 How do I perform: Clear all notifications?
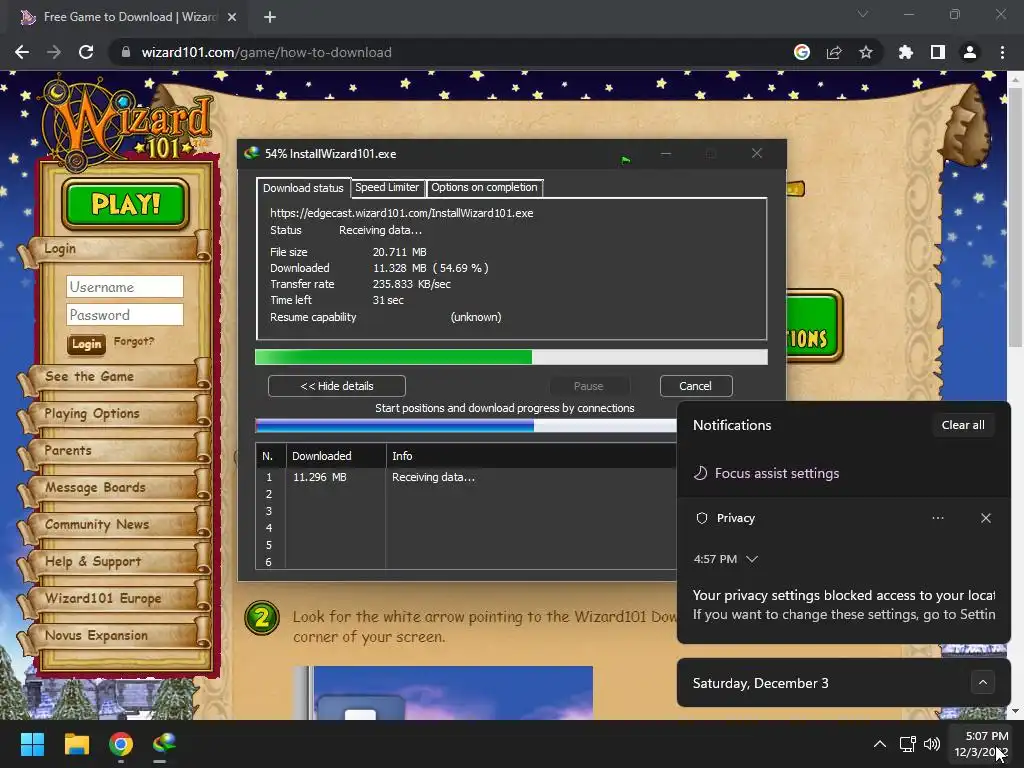point(963,425)
